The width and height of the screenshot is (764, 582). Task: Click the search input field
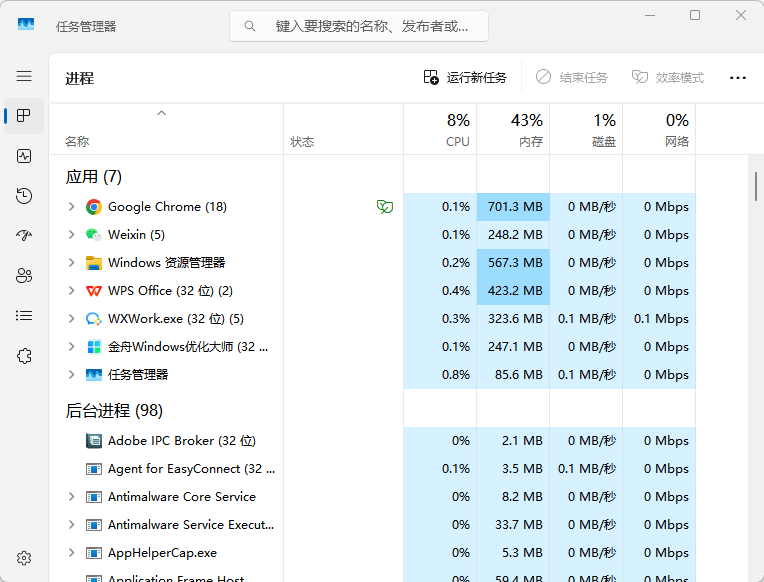[x=359, y=26]
